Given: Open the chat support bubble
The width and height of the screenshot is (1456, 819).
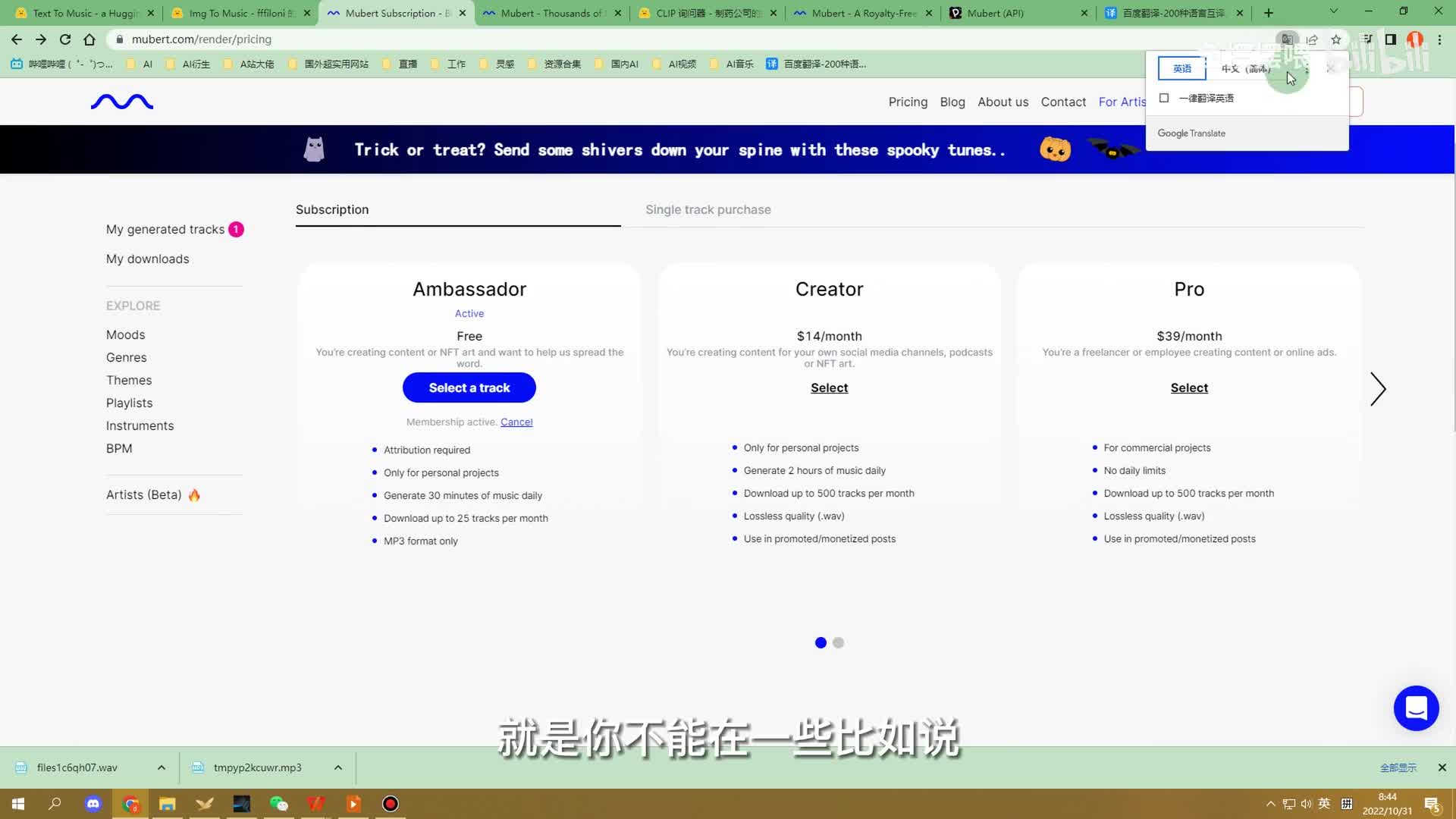Looking at the screenshot, I should [1416, 708].
